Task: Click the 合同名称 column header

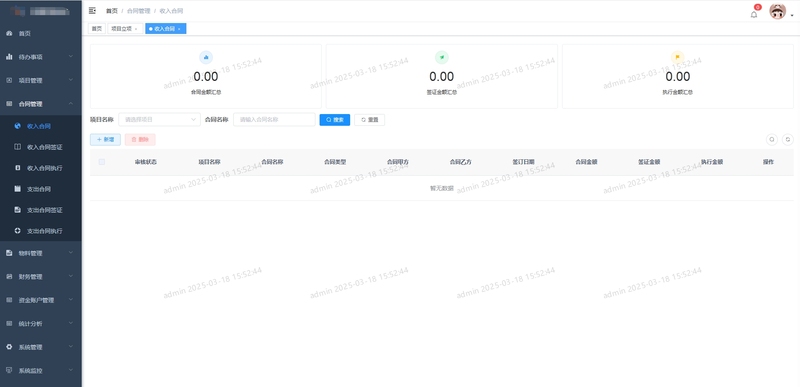Action: (272, 162)
